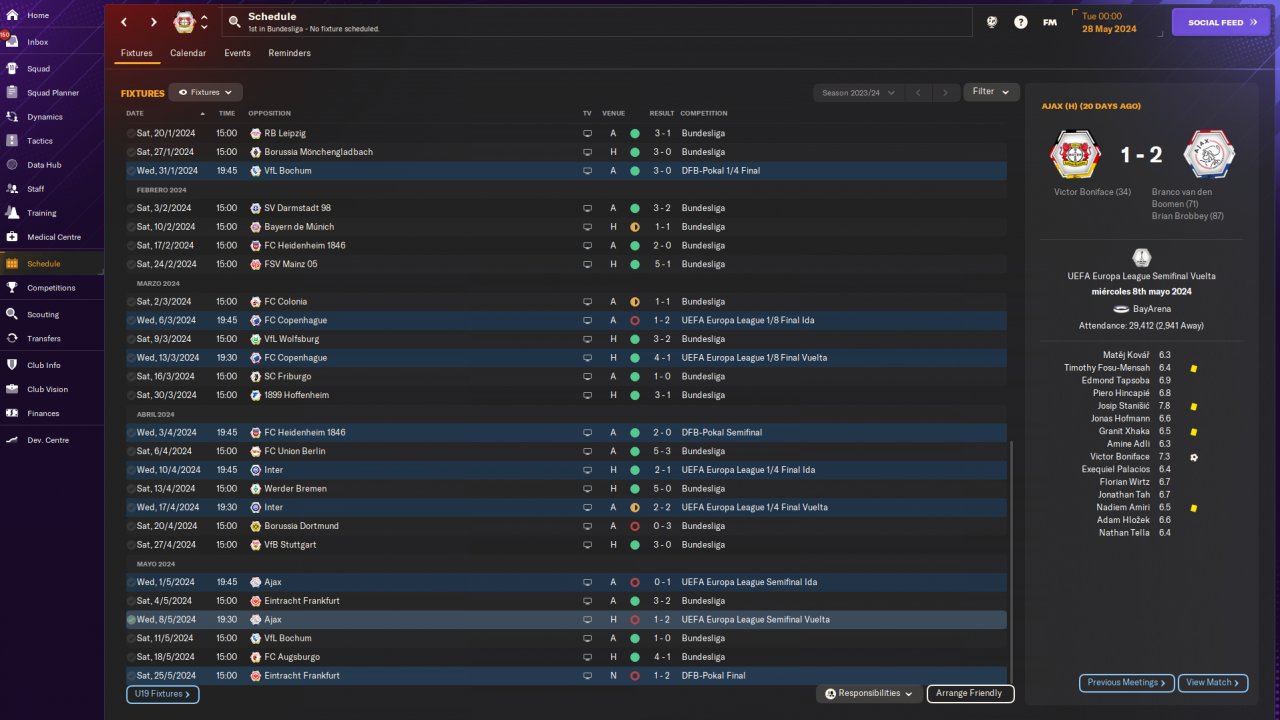This screenshot has width=1280, height=720.
Task: Open the Staff icon in the sidebar
Action: point(12,189)
